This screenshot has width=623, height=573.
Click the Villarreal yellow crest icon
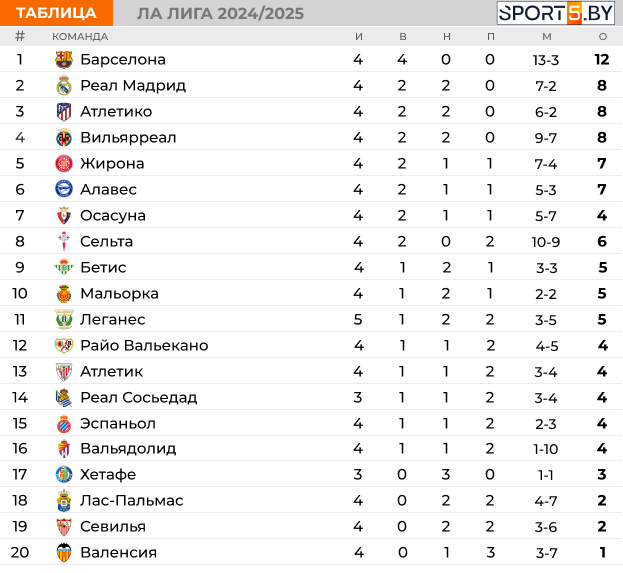64,137
